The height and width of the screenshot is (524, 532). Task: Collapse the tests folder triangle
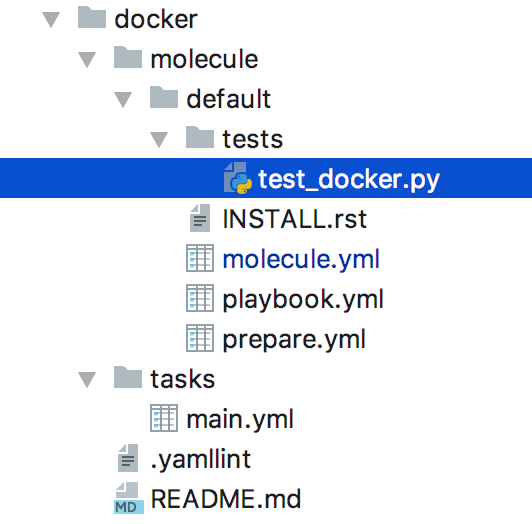[159, 139]
